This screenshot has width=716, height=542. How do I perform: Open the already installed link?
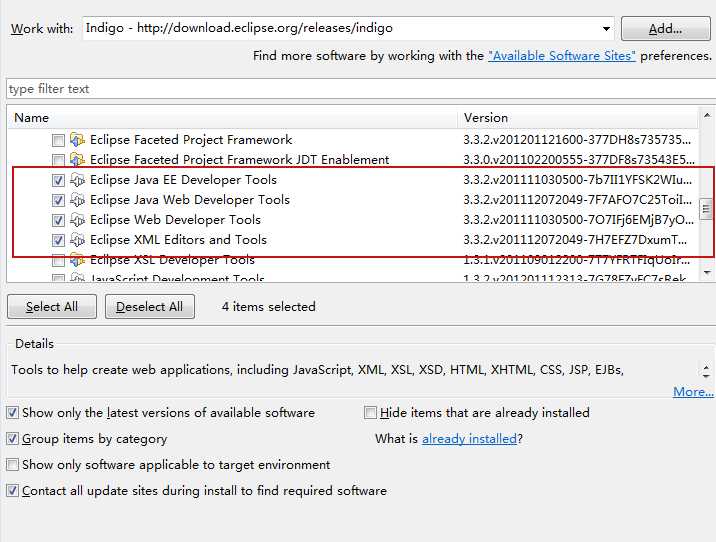469,439
